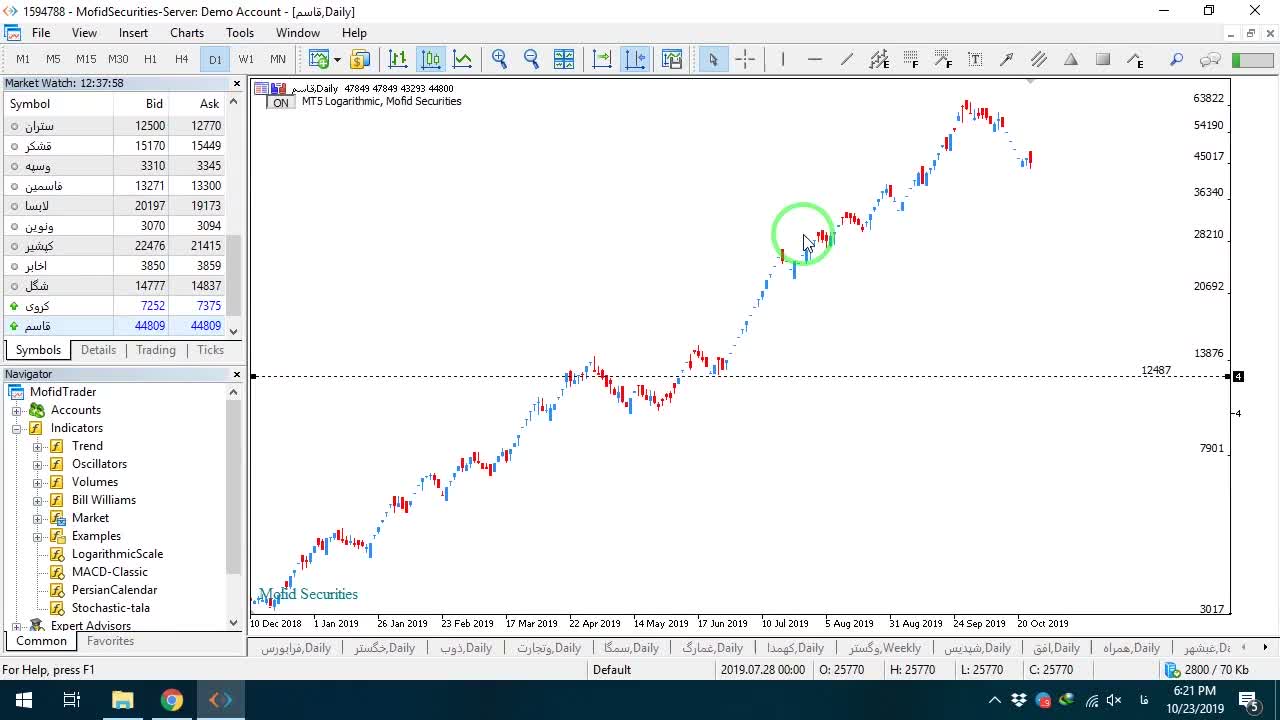Image resolution: width=1280 pixels, height=720 pixels.
Task: Switch chart to line chart mode
Action: pos(463,60)
